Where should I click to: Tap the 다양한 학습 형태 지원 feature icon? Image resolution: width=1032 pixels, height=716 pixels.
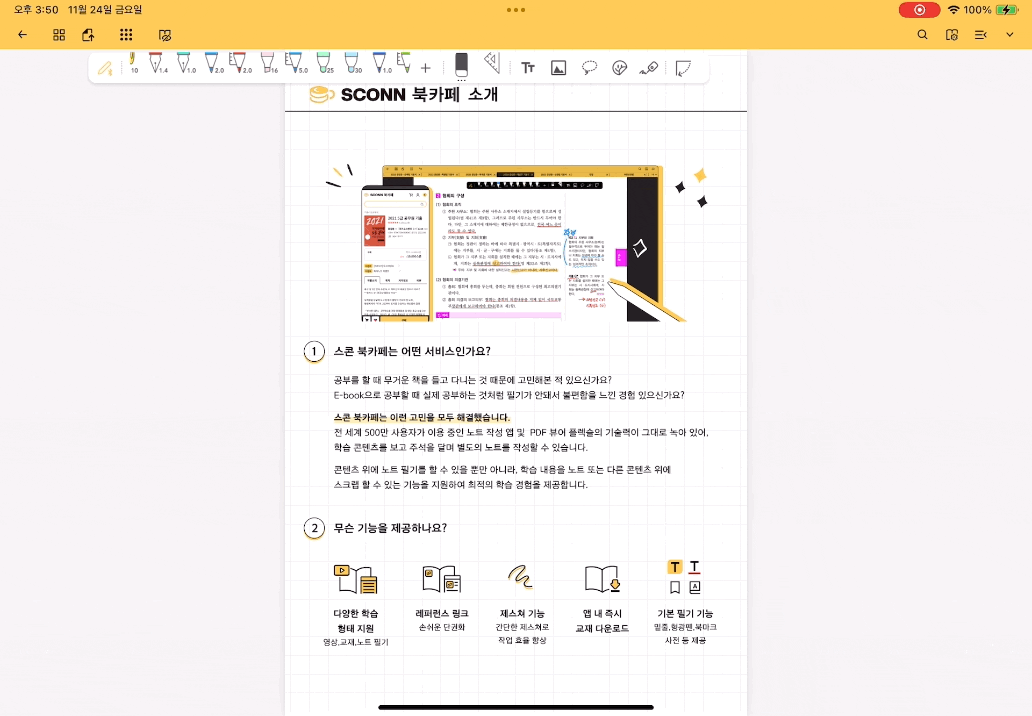(355, 579)
